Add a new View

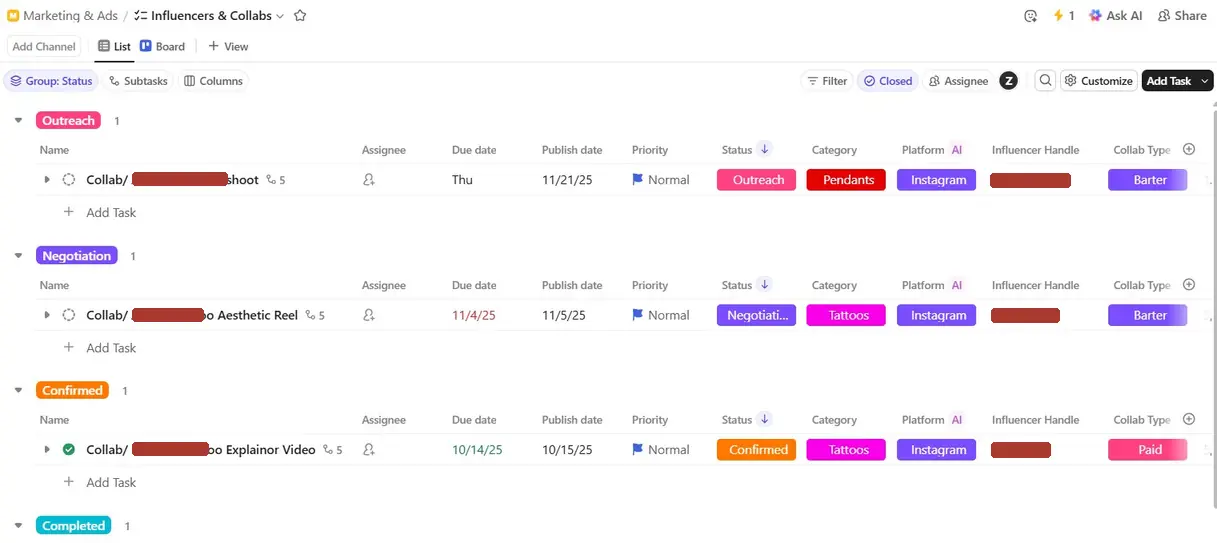tap(228, 46)
